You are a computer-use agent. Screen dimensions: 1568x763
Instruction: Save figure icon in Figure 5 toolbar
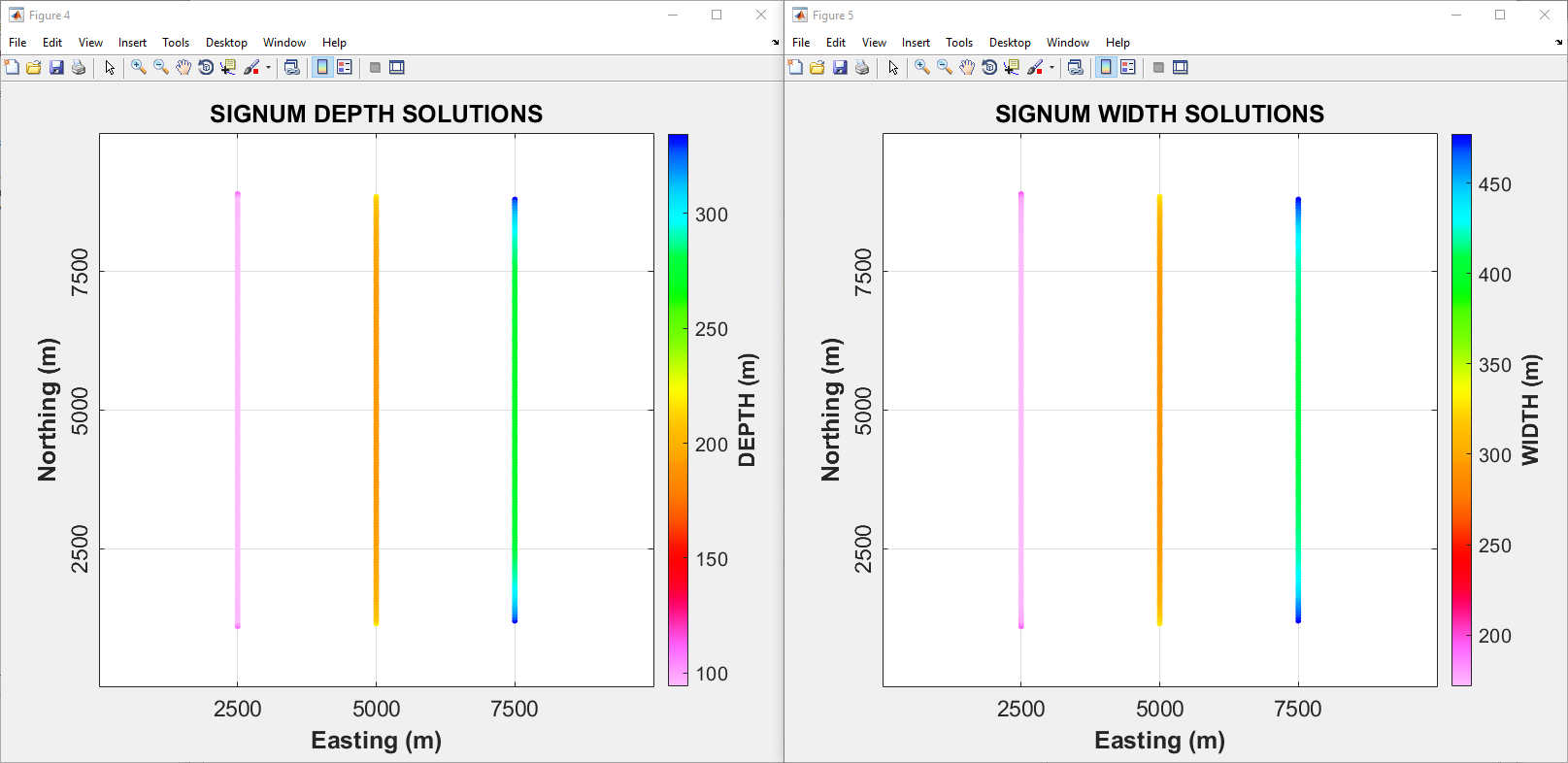(840, 67)
